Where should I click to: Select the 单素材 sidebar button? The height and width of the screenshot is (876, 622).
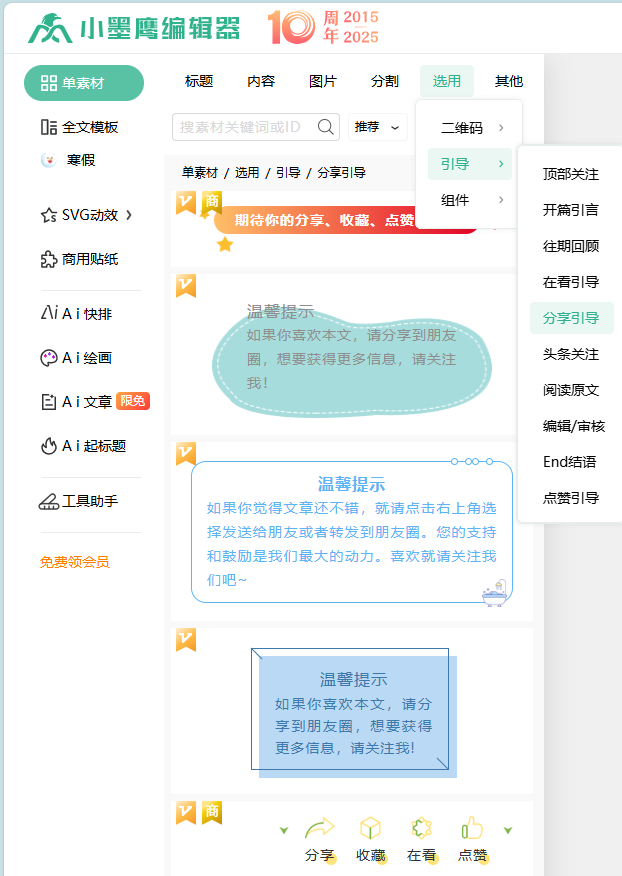coord(84,83)
